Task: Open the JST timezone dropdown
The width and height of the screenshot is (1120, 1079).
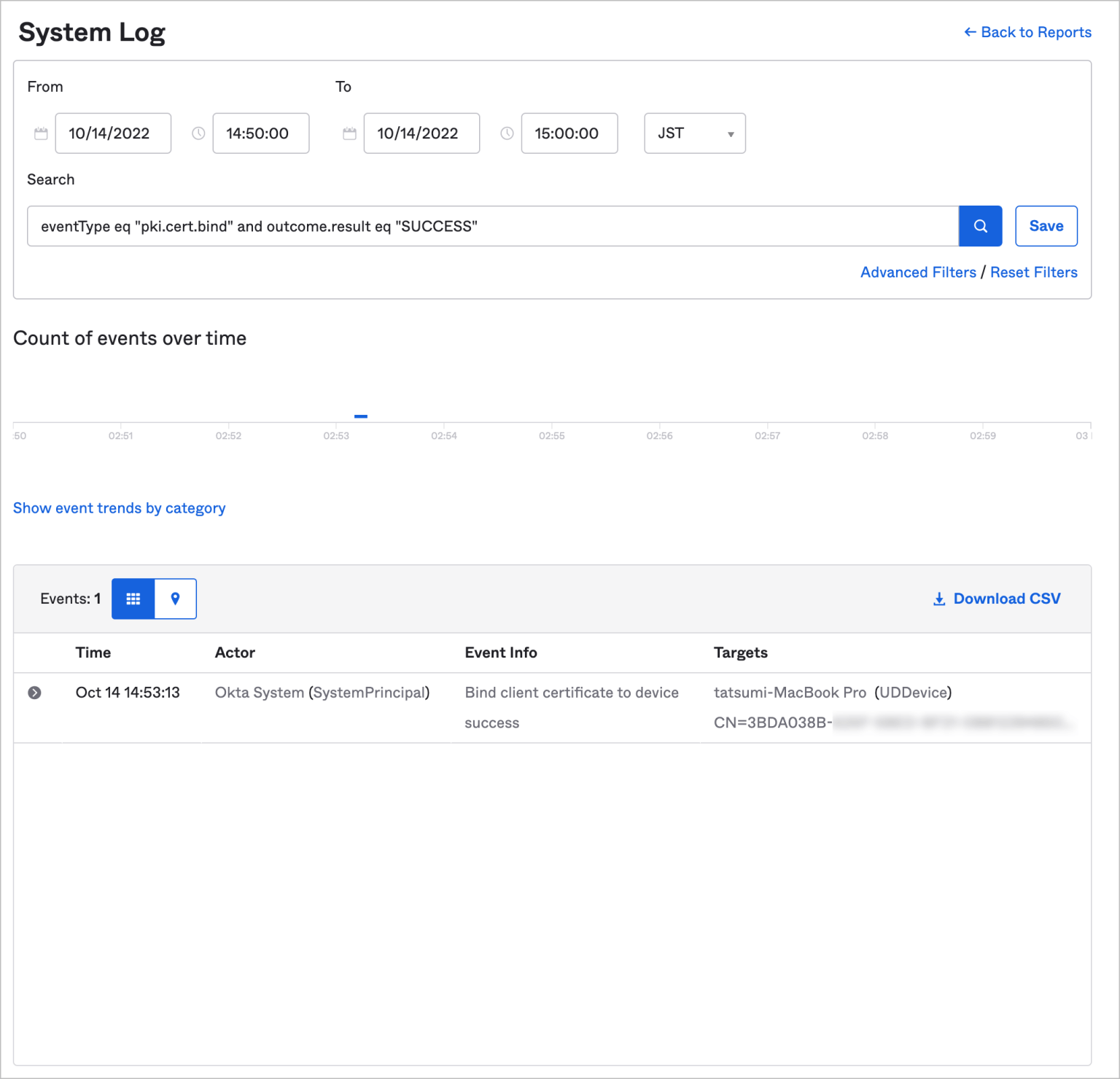Action: (x=693, y=133)
